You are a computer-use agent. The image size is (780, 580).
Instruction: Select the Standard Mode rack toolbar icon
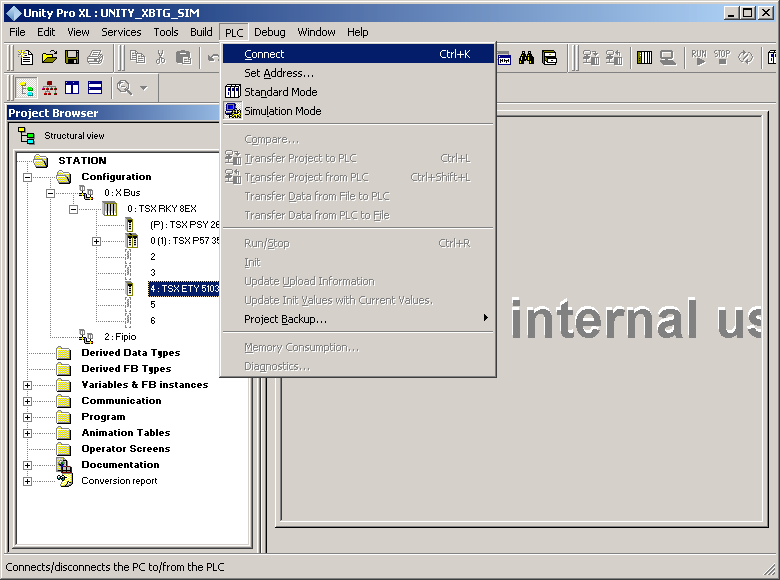(645, 58)
